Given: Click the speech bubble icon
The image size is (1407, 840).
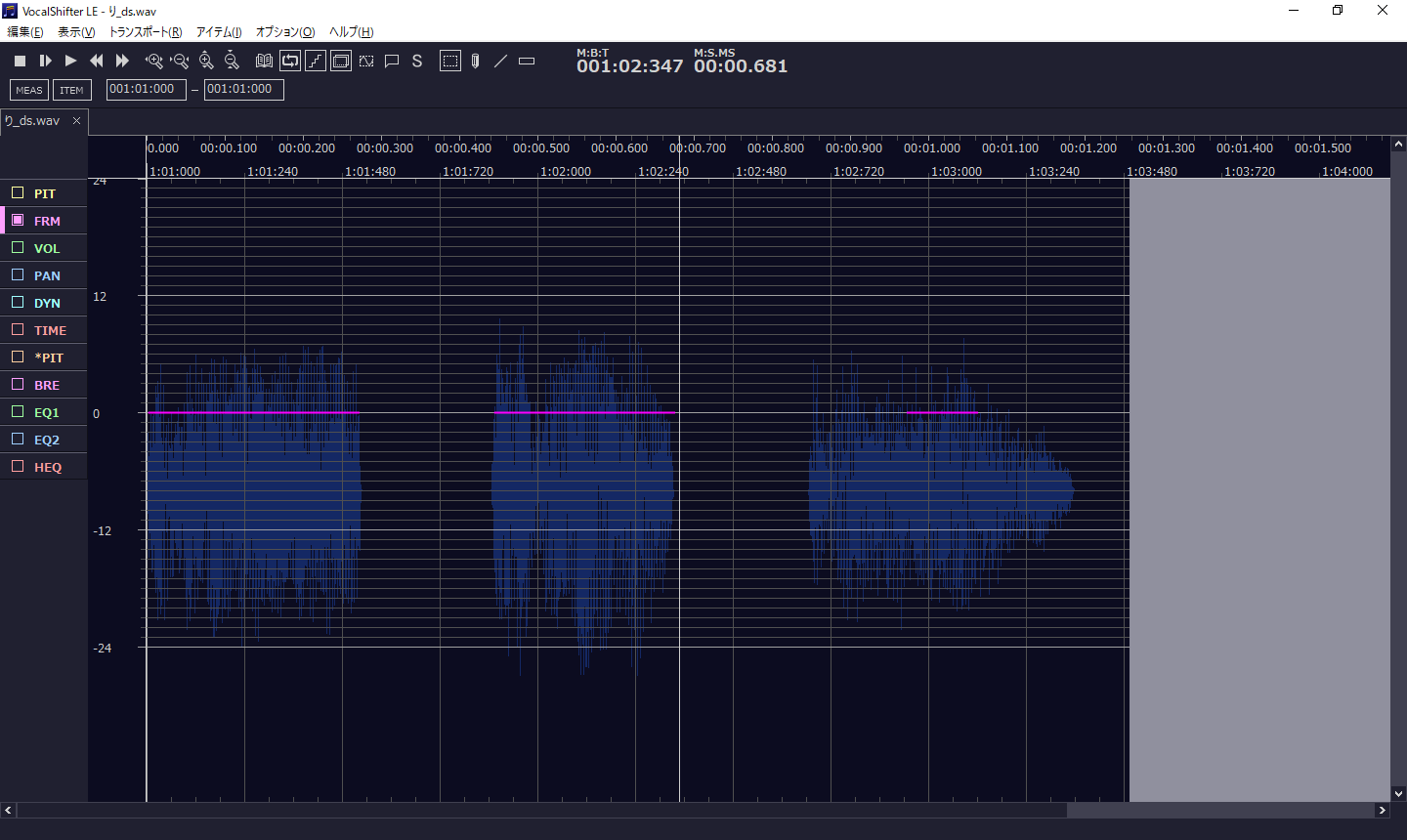Looking at the screenshot, I should (392, 61).
